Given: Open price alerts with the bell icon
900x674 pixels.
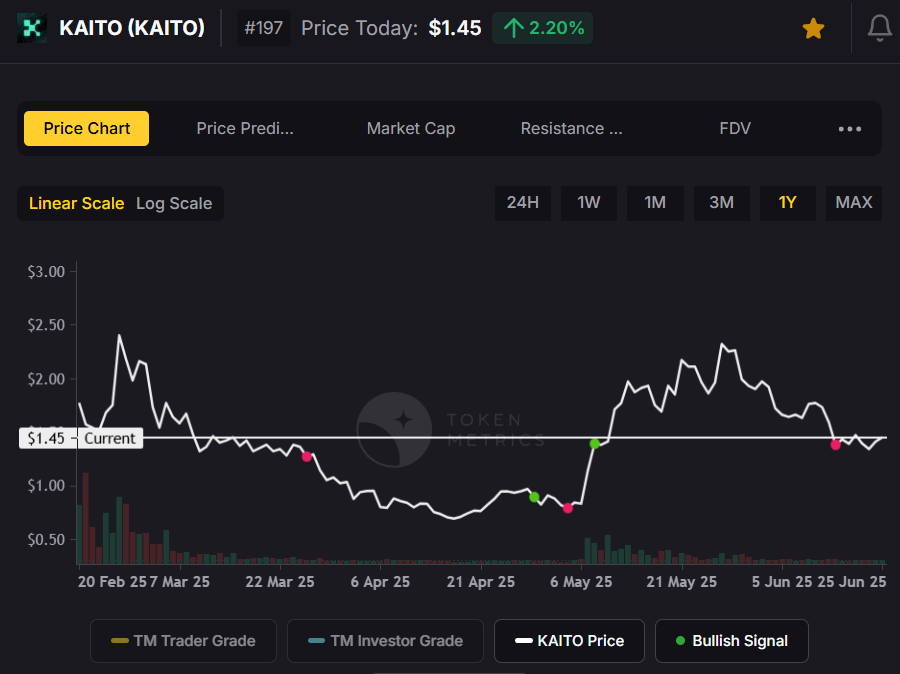Looking at the screenshot, I should point(879,28).
